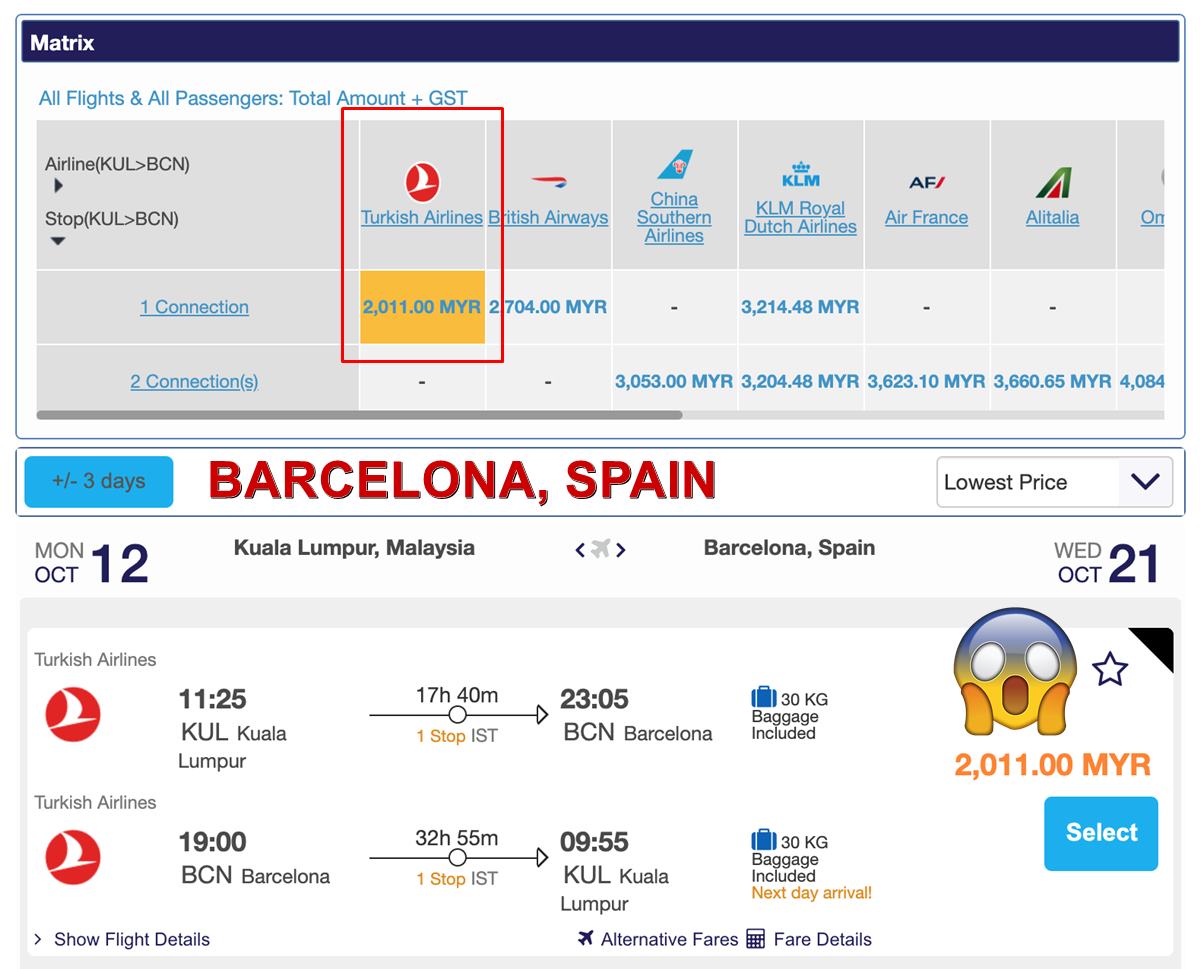Click the +/- 3 days button

pyautogui.click(x=99, y=481)
